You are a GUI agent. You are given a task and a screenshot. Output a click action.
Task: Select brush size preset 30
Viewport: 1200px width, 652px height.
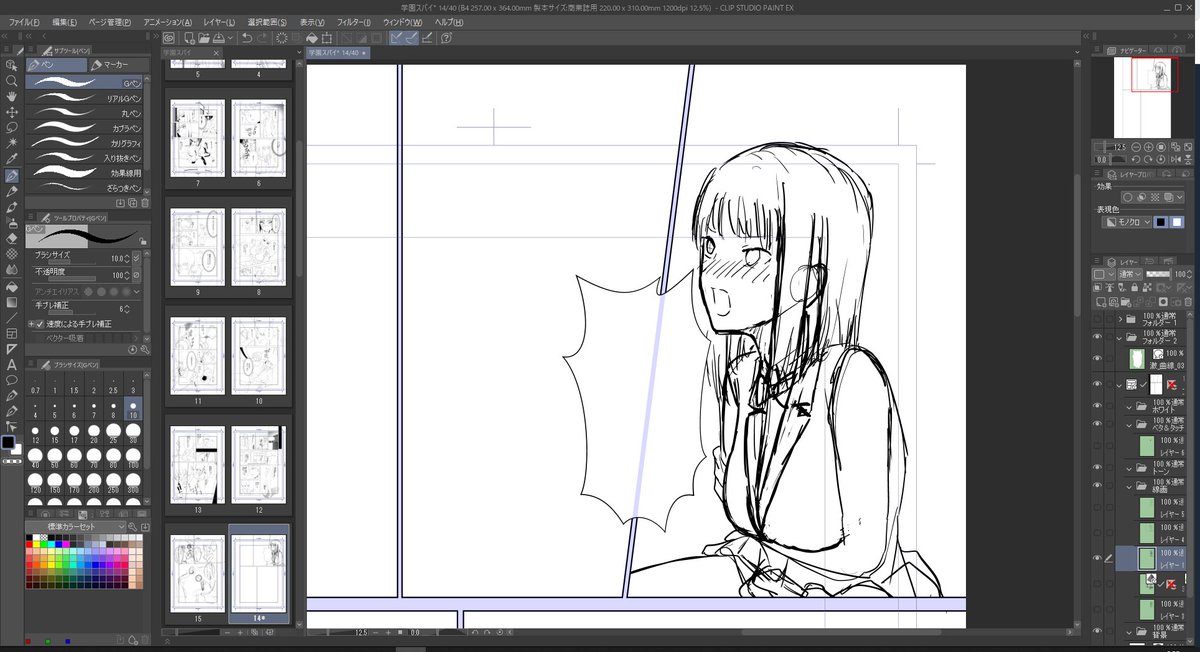[x=135, y=432]
